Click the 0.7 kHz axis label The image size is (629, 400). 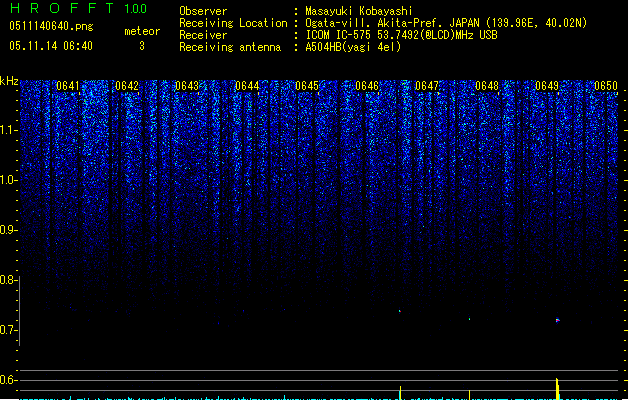(x=8, y=330)
